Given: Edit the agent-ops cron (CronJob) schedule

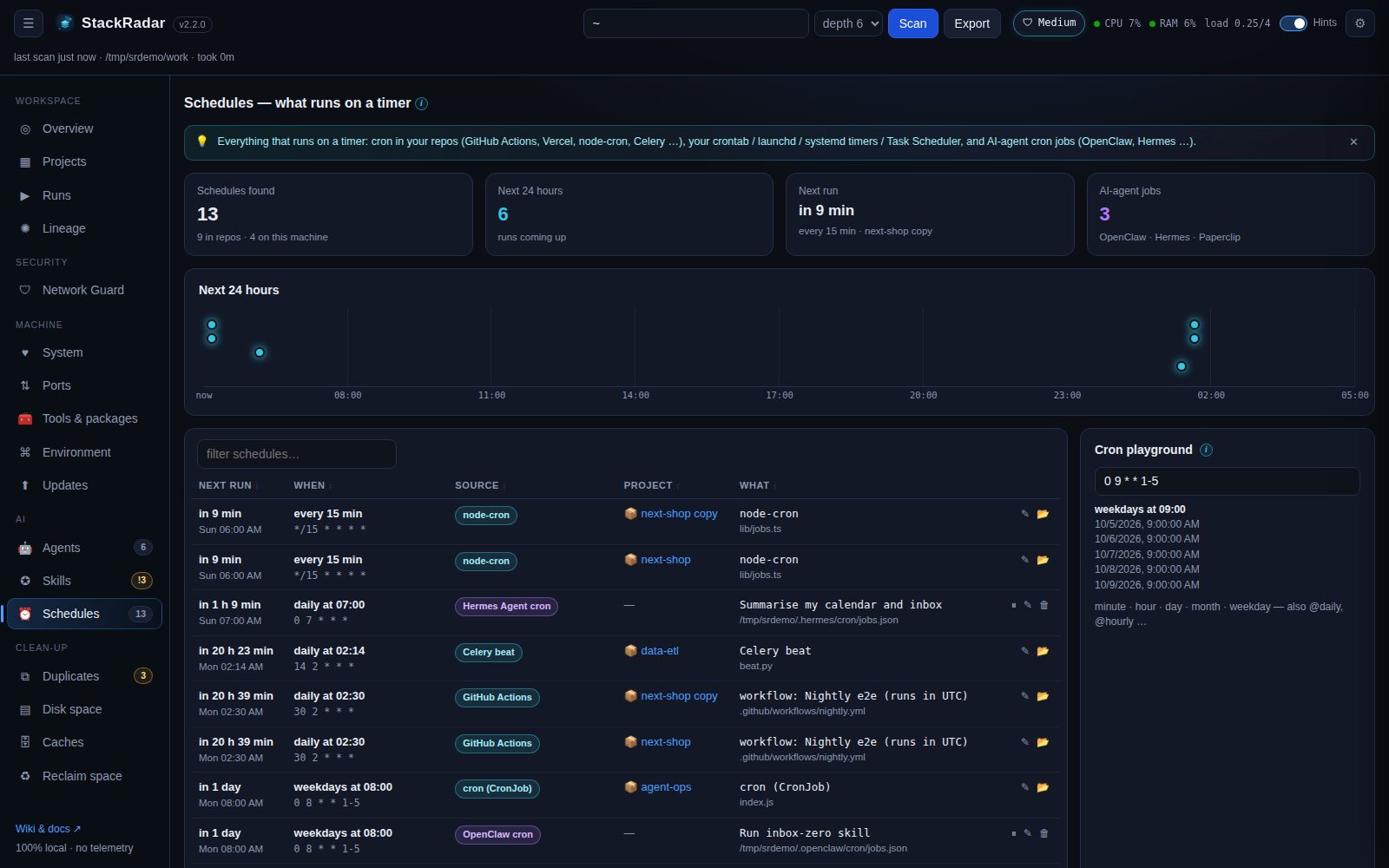Looking at the screenshot, I should click(1025, 787).
